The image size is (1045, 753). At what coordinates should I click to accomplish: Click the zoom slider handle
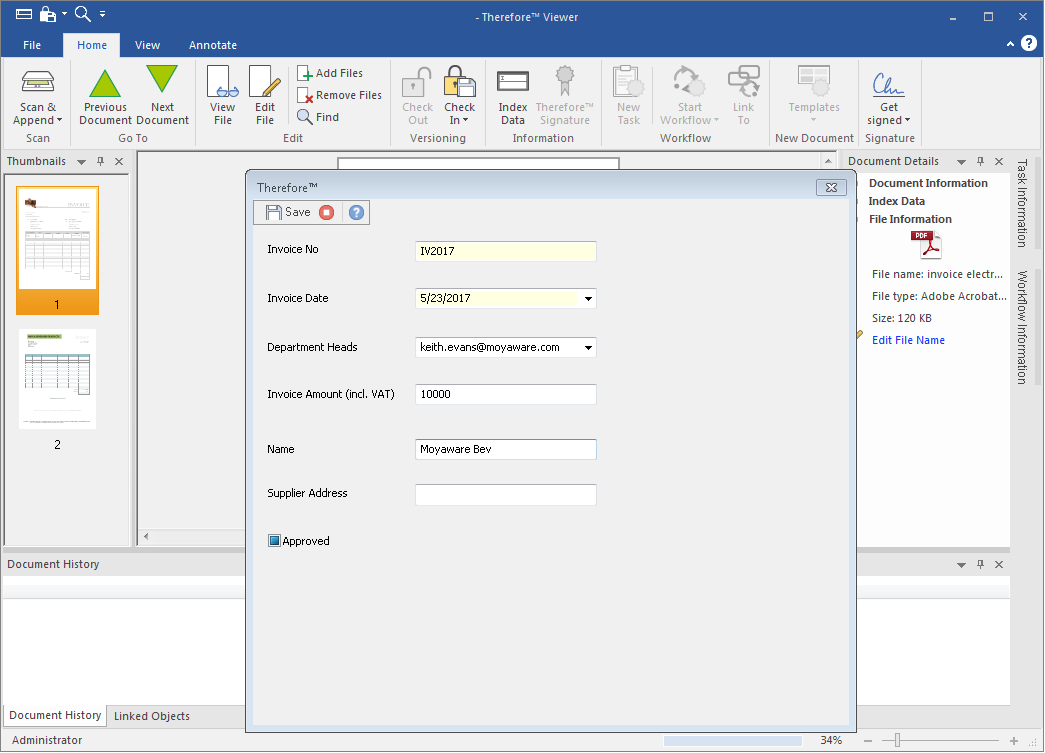(897, 741)
